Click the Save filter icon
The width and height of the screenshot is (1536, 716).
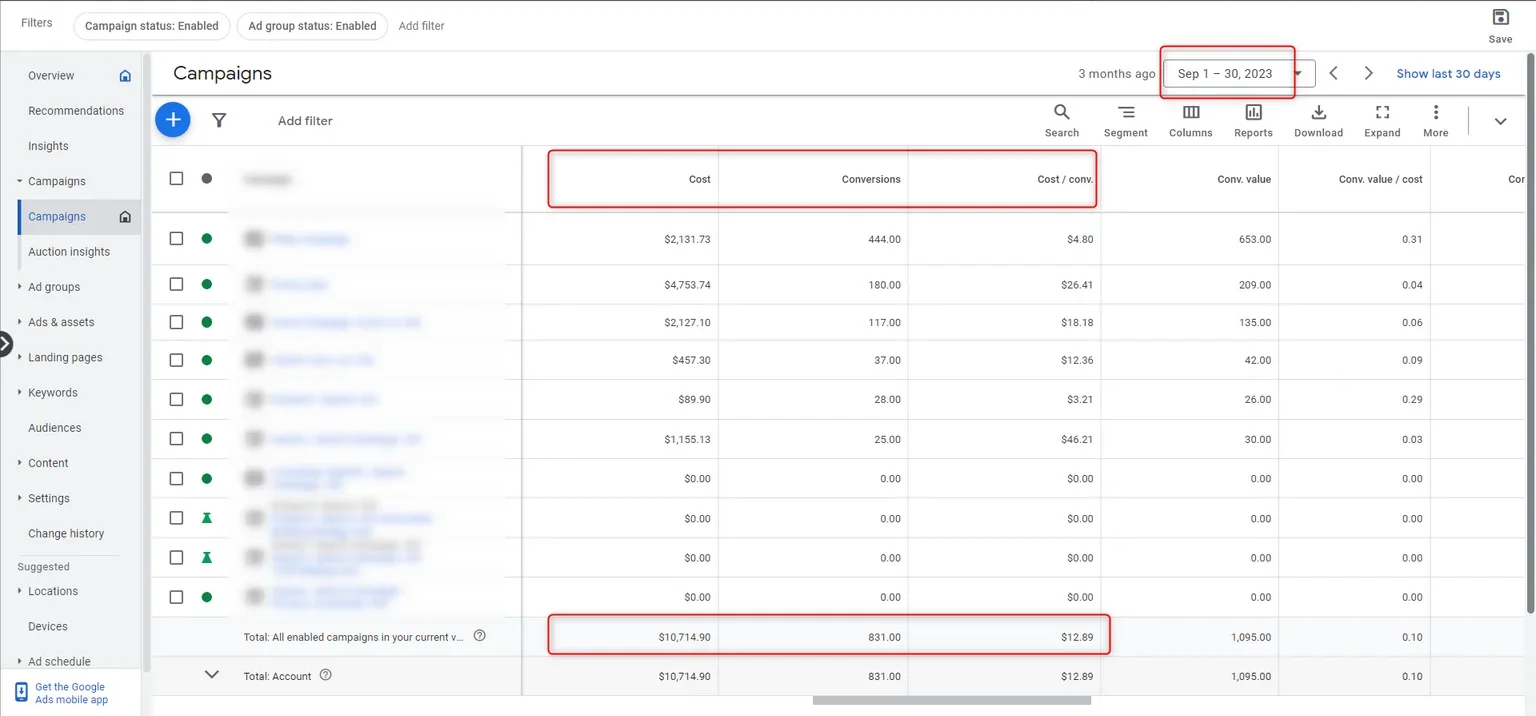point(1500,17)
